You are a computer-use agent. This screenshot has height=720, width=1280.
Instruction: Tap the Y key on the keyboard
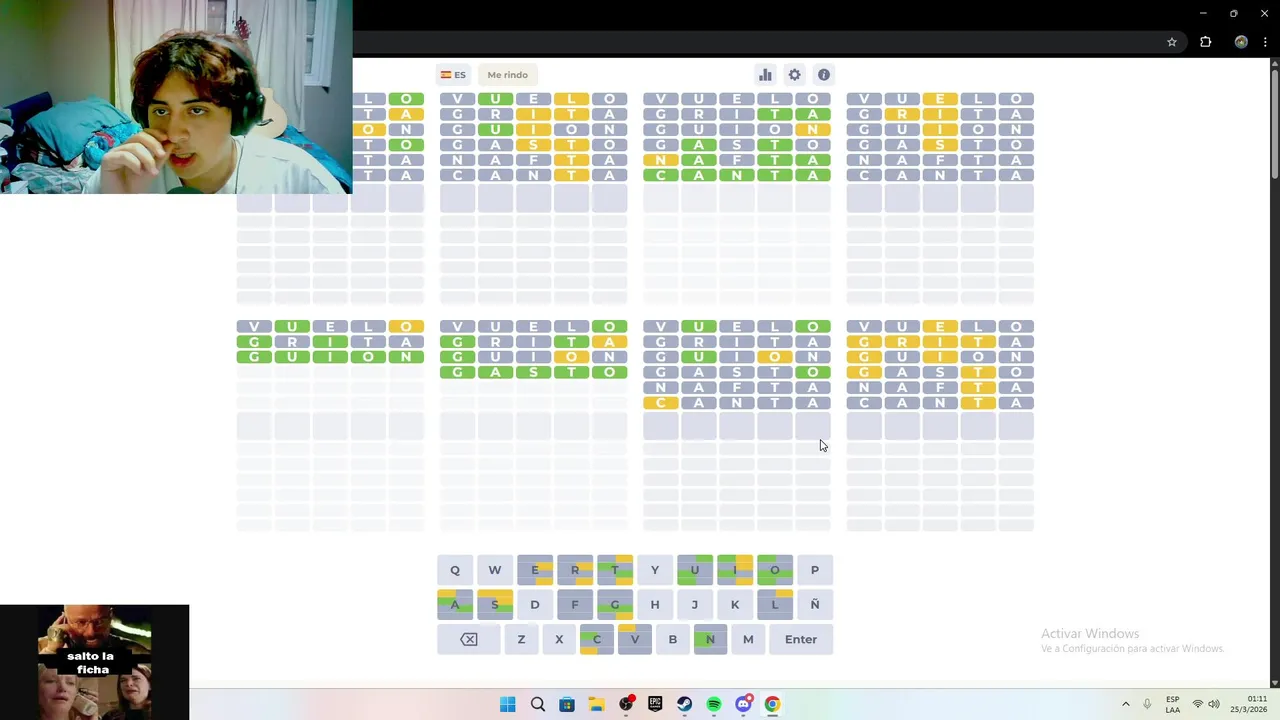pyautogui.click(x=655, y=570)
